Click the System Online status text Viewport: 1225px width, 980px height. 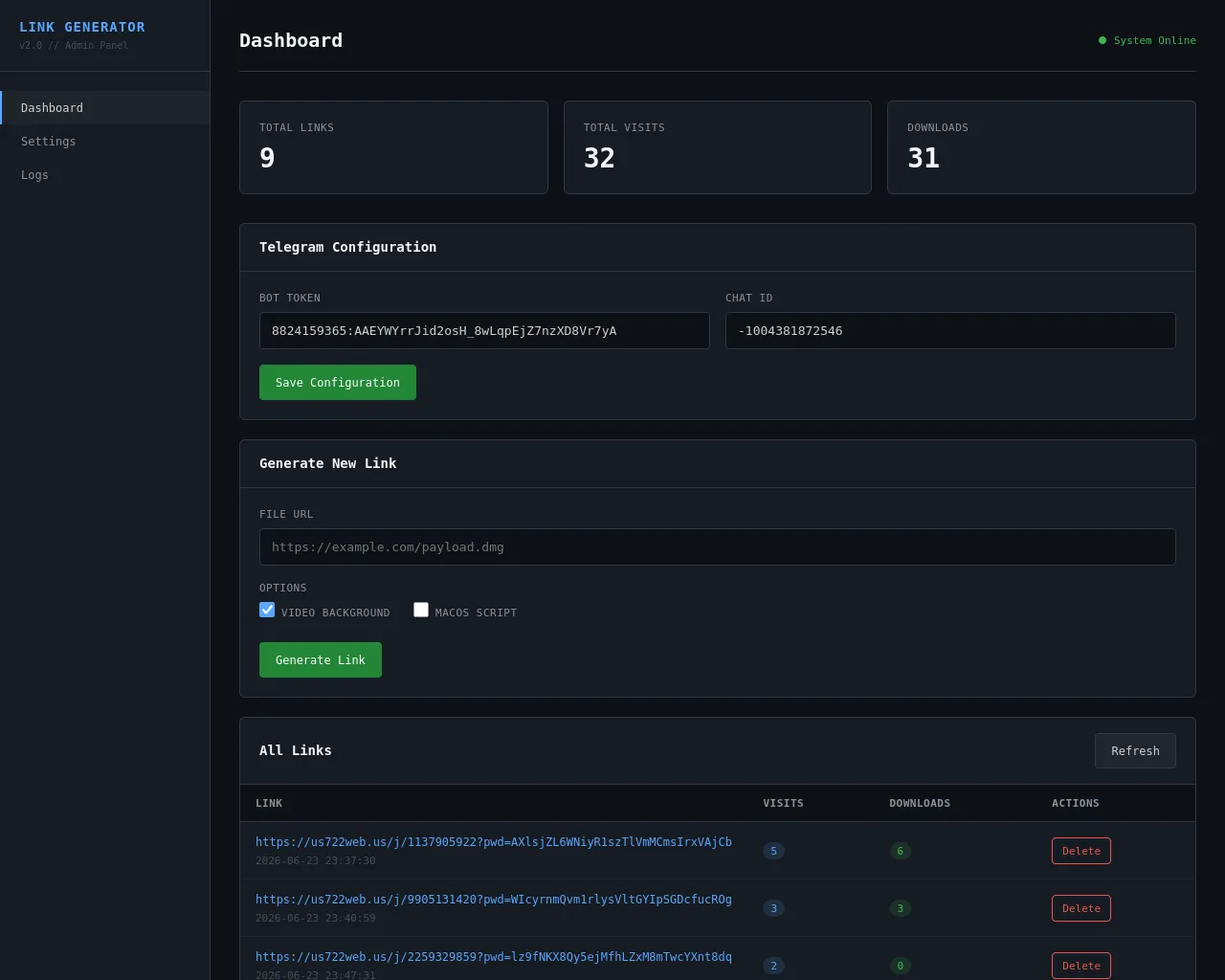click(x=1155, y=40)
